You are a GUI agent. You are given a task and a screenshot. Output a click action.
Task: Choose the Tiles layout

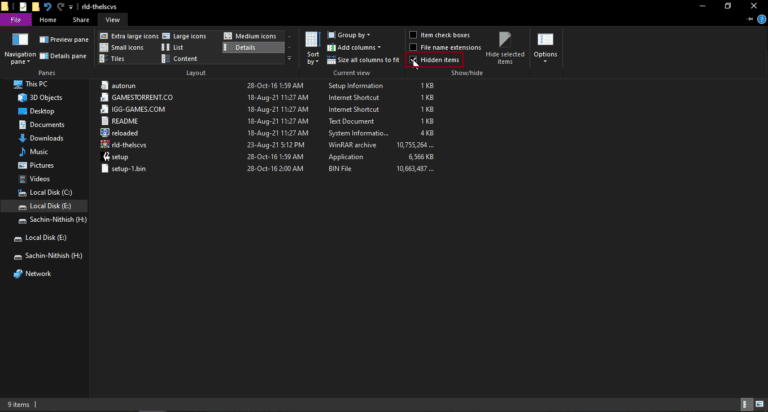[112, 59]
